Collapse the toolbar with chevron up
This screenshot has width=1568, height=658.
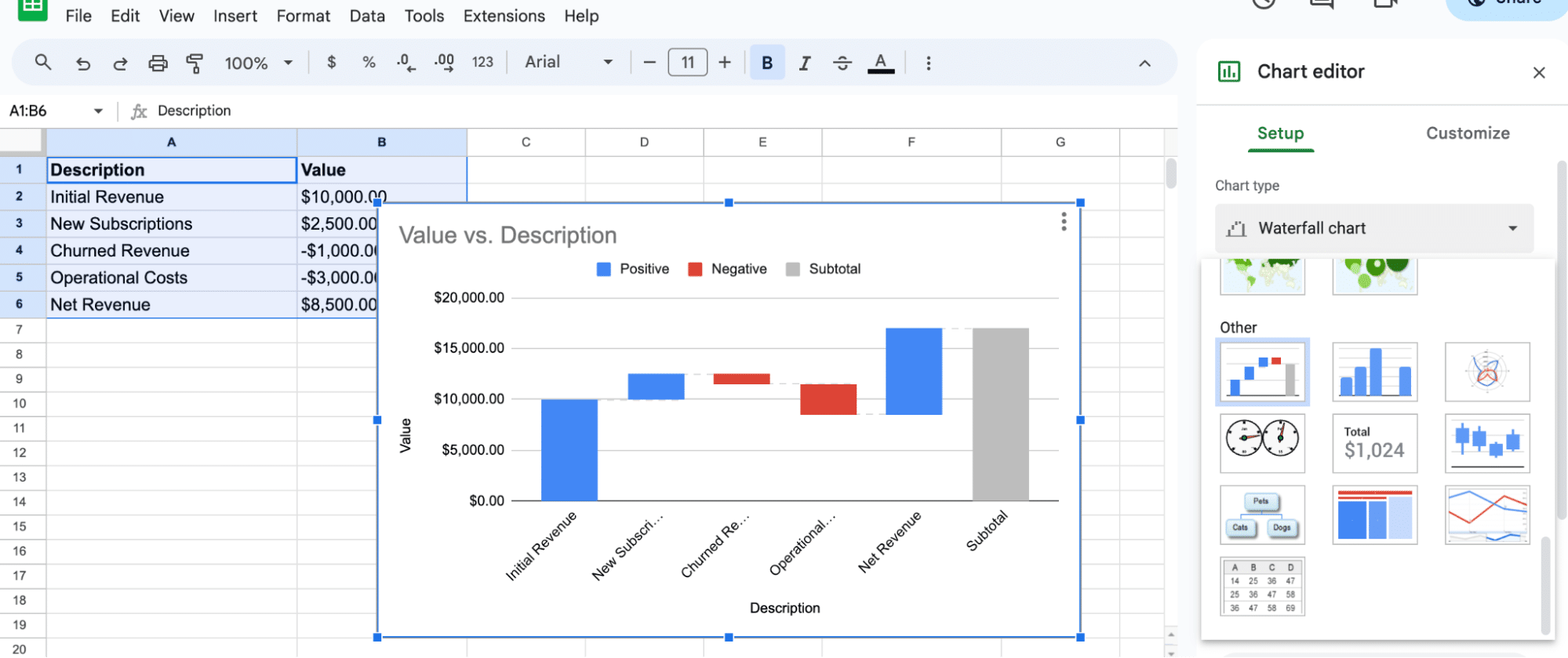pos(1144,64)
